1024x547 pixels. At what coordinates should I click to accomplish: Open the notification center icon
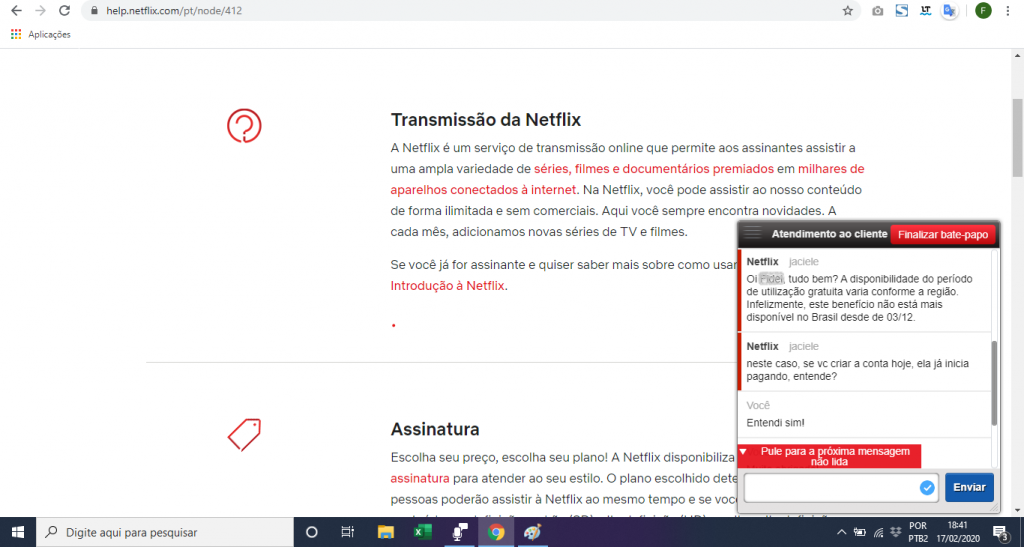(x=1000, y=532)
